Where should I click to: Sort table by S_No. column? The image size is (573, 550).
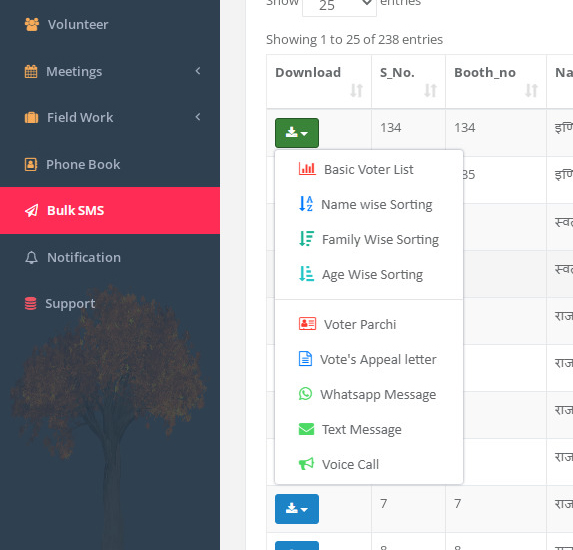[x=408, y=81]
